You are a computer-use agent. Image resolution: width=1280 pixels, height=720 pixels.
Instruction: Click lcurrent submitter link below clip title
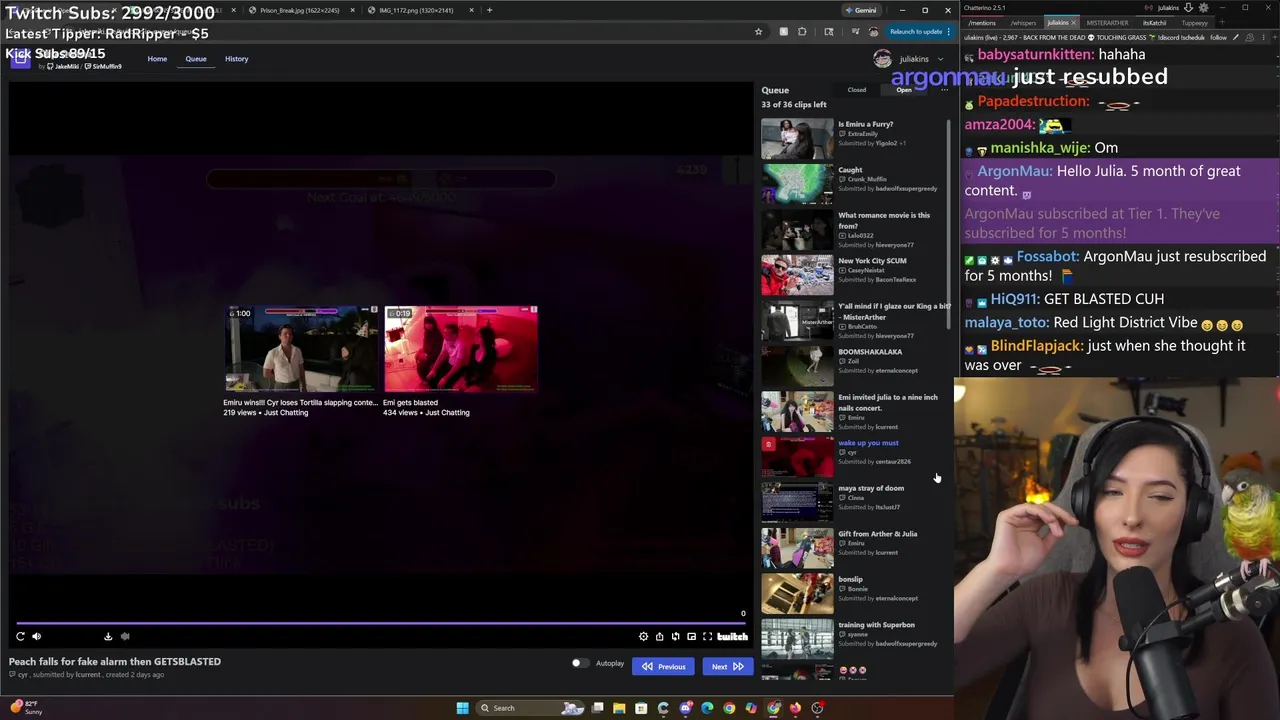coord(88,675)
